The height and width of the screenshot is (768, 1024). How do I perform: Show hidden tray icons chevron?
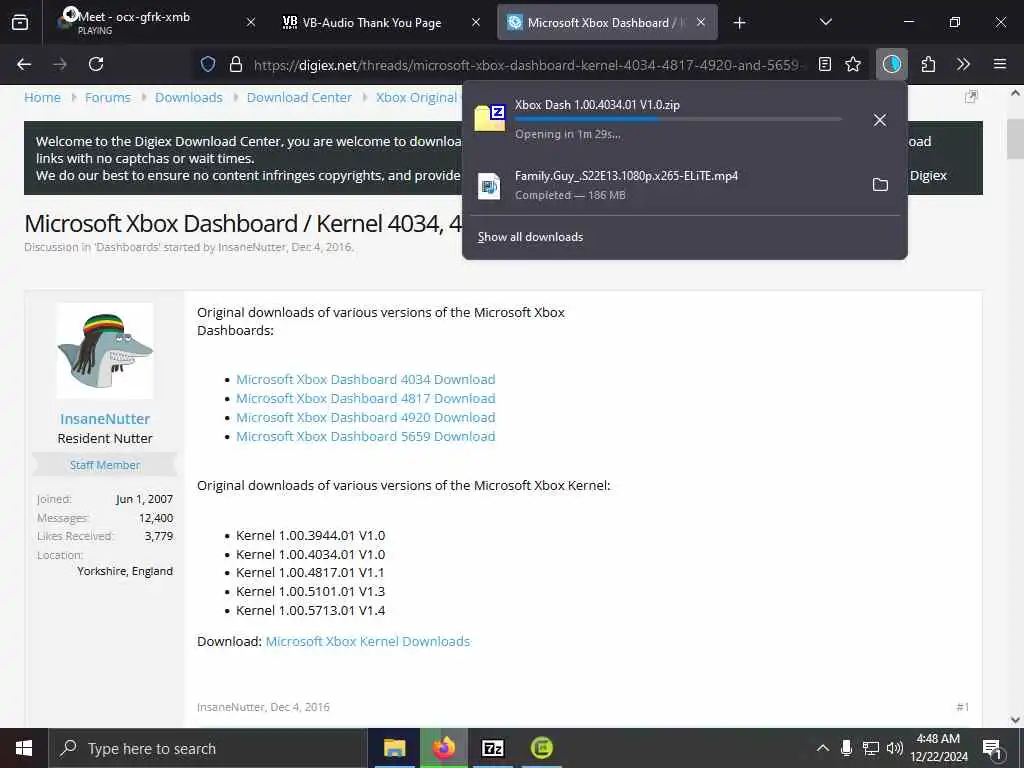click(x=823, y=748)
